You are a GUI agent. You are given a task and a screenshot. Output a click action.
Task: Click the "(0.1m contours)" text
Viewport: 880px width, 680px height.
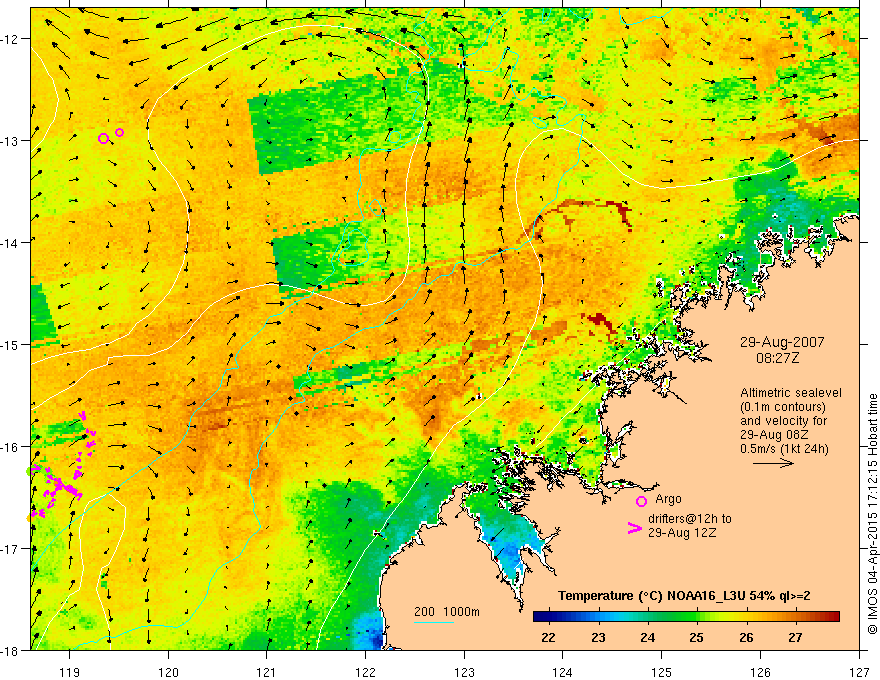pos(783,407)
